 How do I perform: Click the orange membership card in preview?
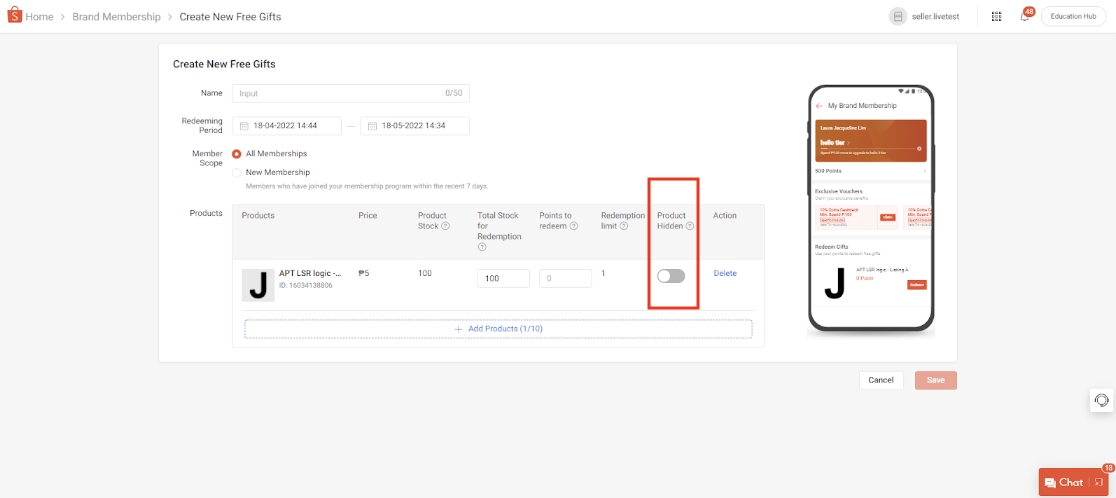(x=871, y=140)
